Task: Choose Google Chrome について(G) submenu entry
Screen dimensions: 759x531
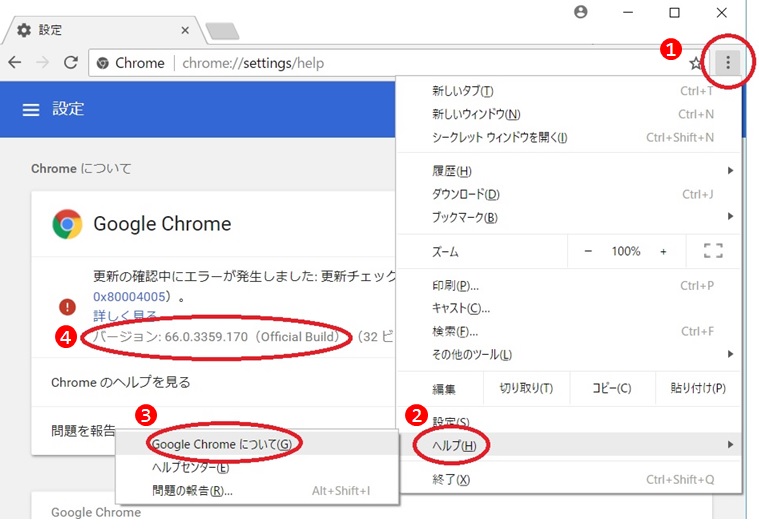Action: click(257, 444)
